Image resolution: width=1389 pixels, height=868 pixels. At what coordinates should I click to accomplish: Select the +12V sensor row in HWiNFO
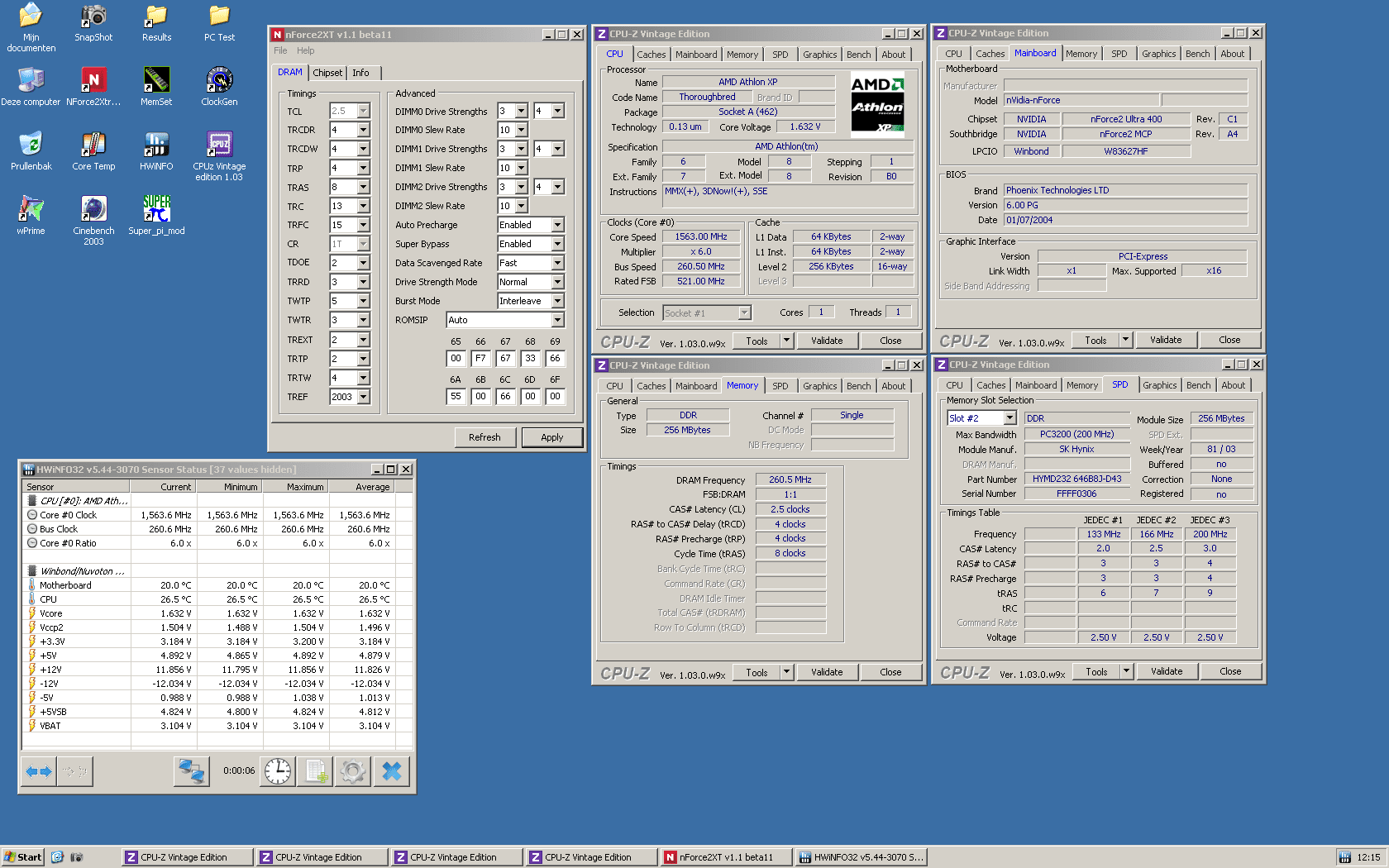[x=217, y=670]
